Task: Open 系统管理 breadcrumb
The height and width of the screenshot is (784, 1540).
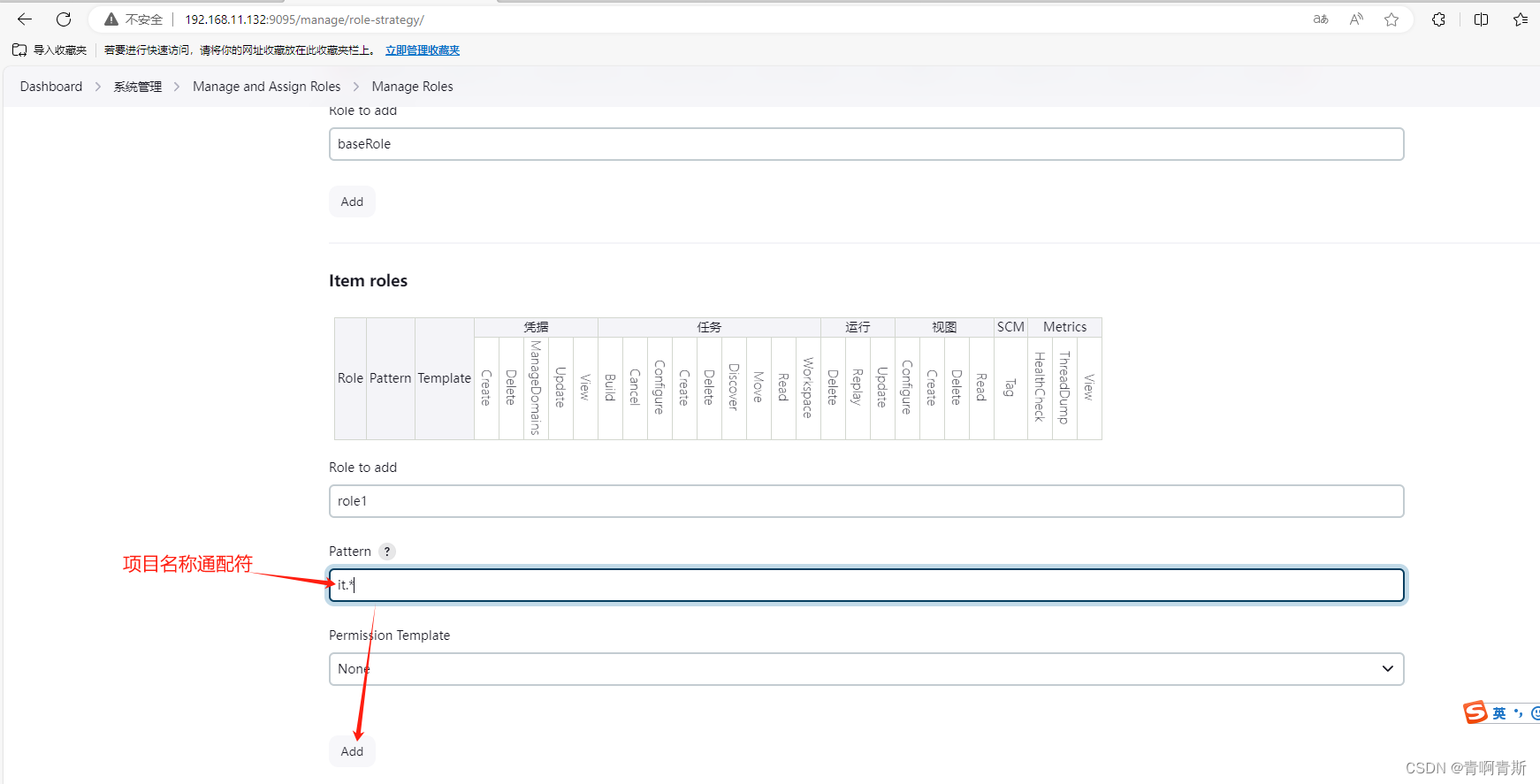Action: [138, 87]
